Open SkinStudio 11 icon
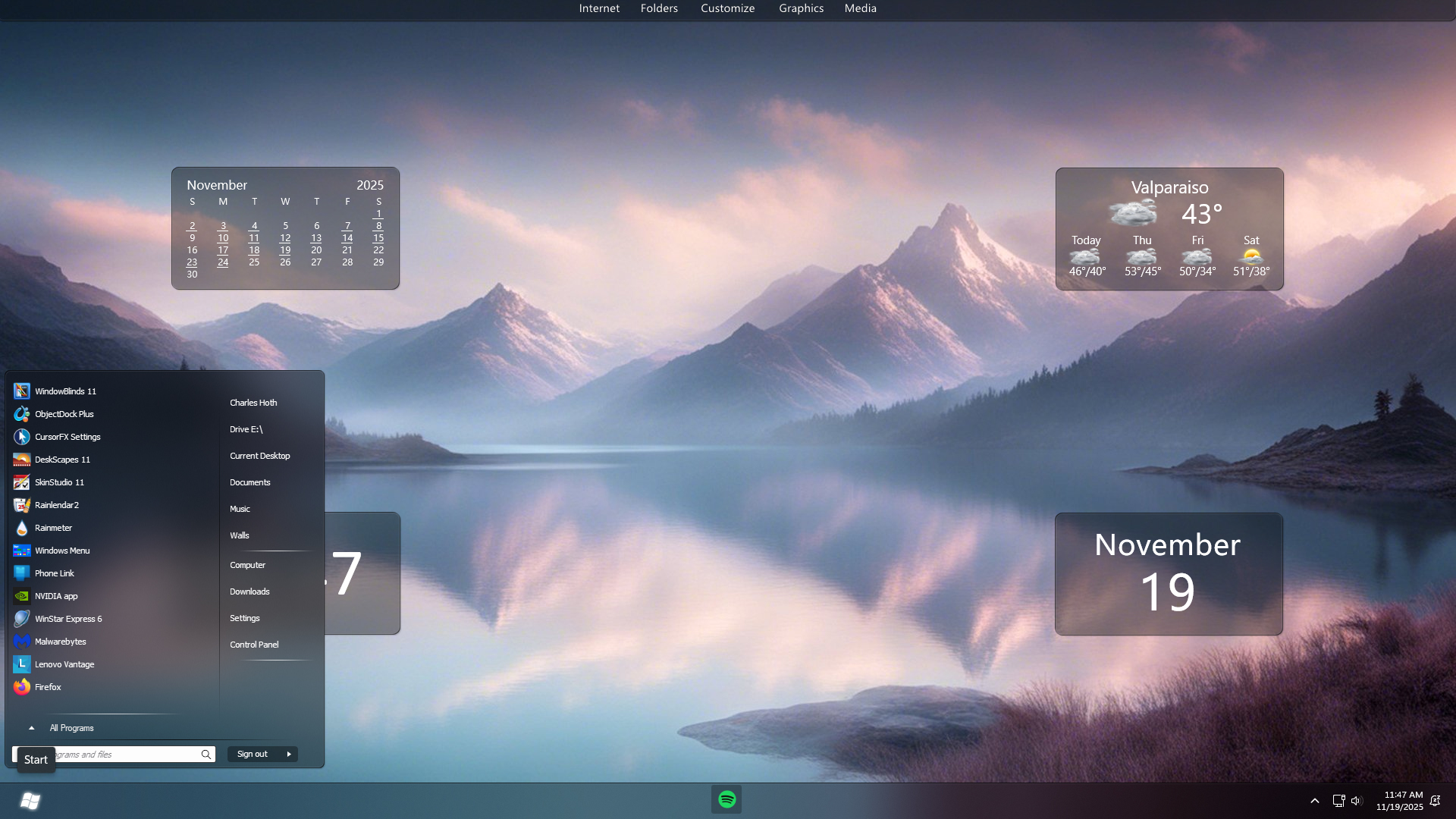1456x819 pixels. click(x=21, y=482)
